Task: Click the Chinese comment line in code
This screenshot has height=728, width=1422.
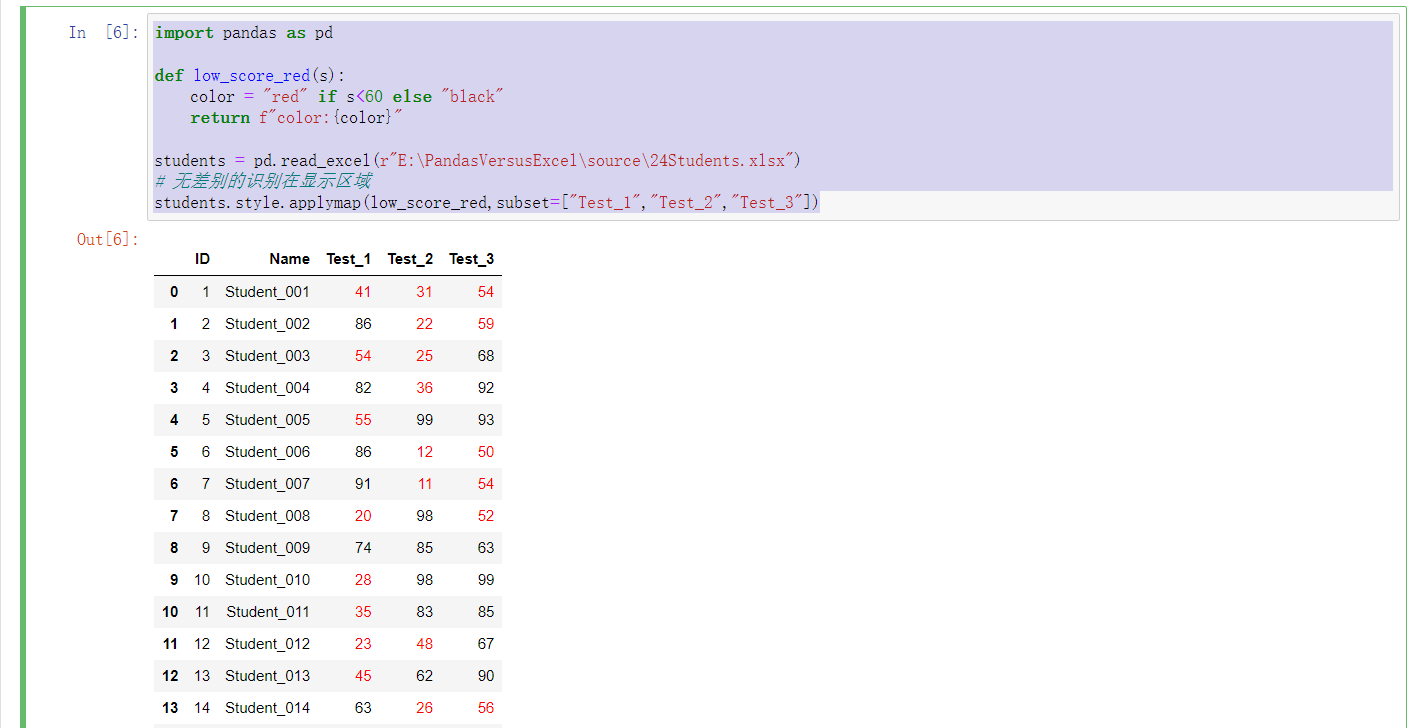Action: pyautogui.click(x=263, y=181)
